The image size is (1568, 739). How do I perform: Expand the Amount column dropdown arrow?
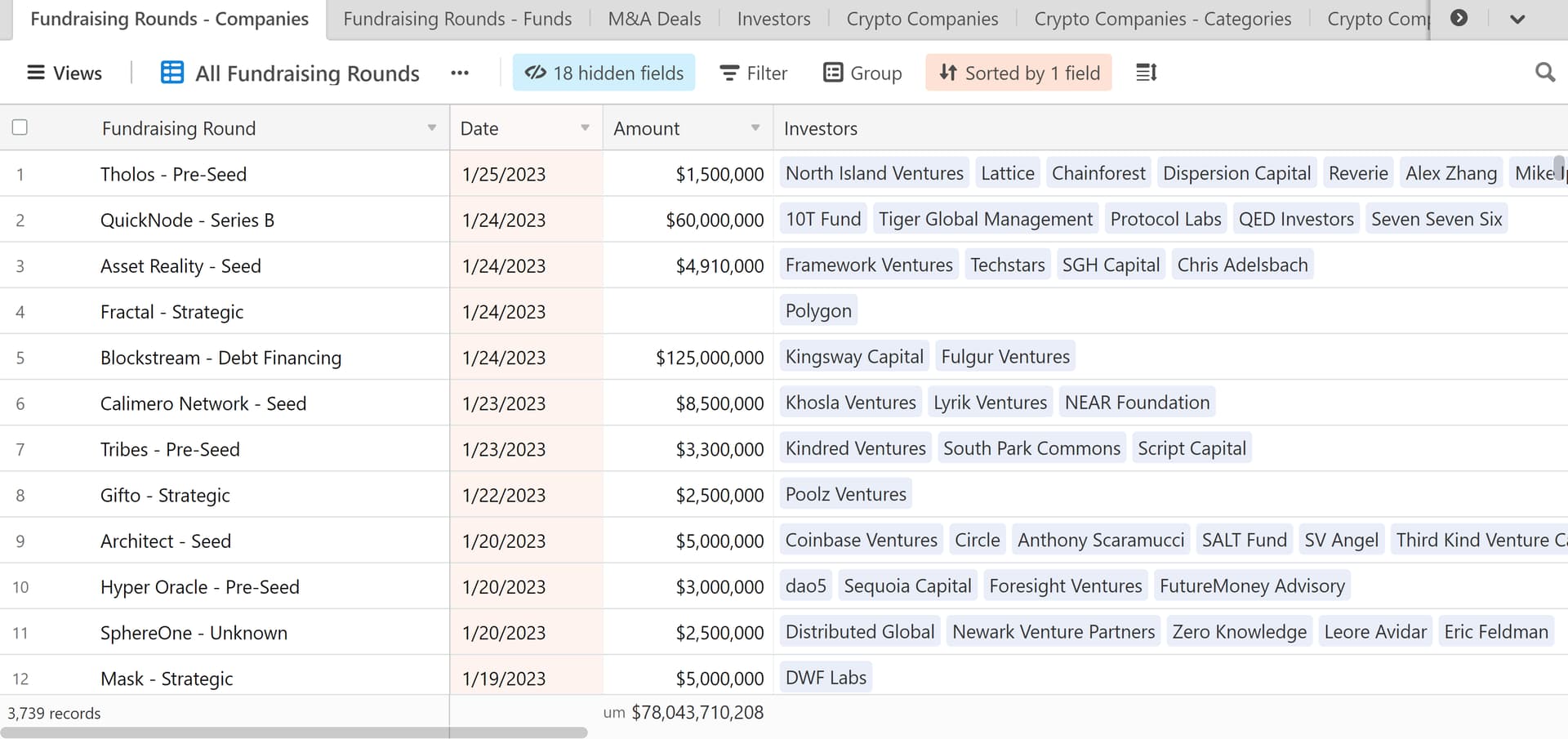pyautogui.click(x=755, y=128)
